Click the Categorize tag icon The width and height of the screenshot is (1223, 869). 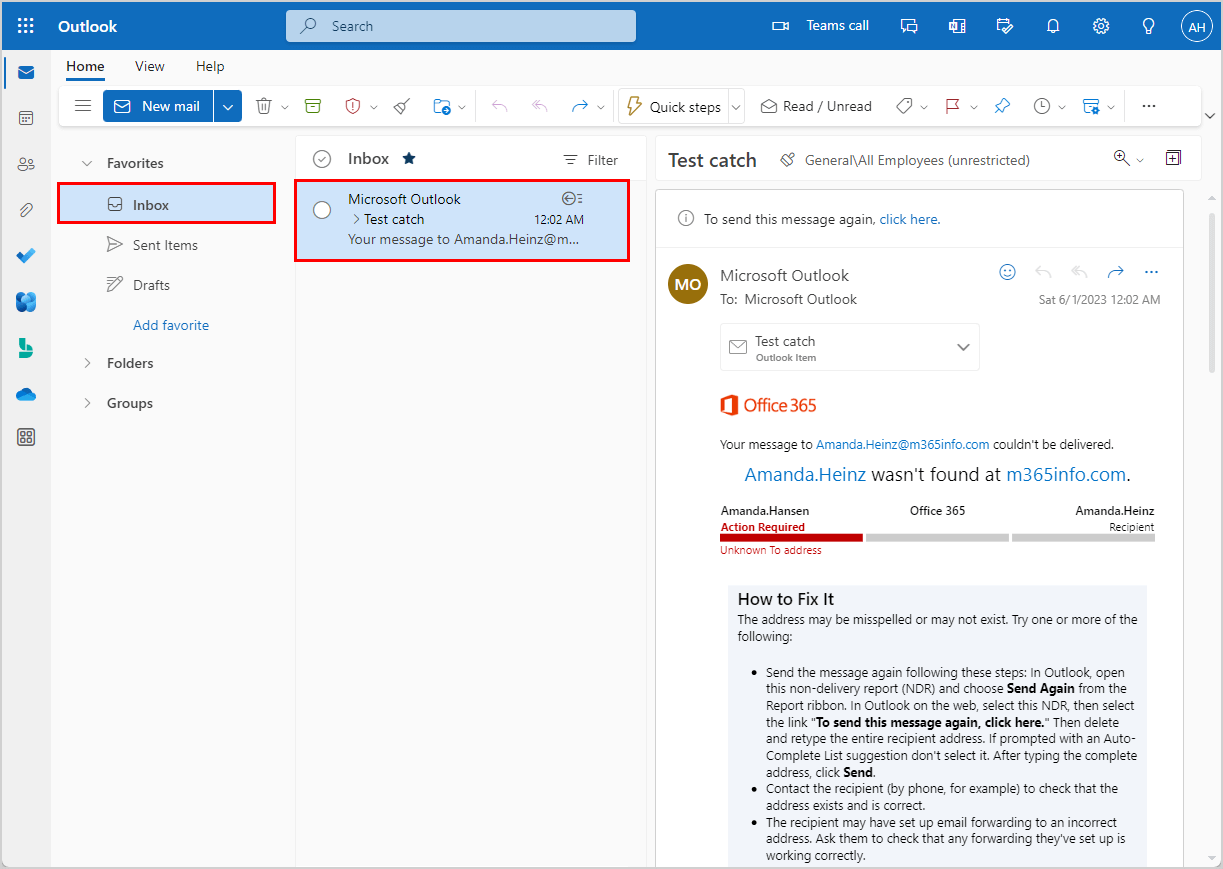(x=904, y=106)
